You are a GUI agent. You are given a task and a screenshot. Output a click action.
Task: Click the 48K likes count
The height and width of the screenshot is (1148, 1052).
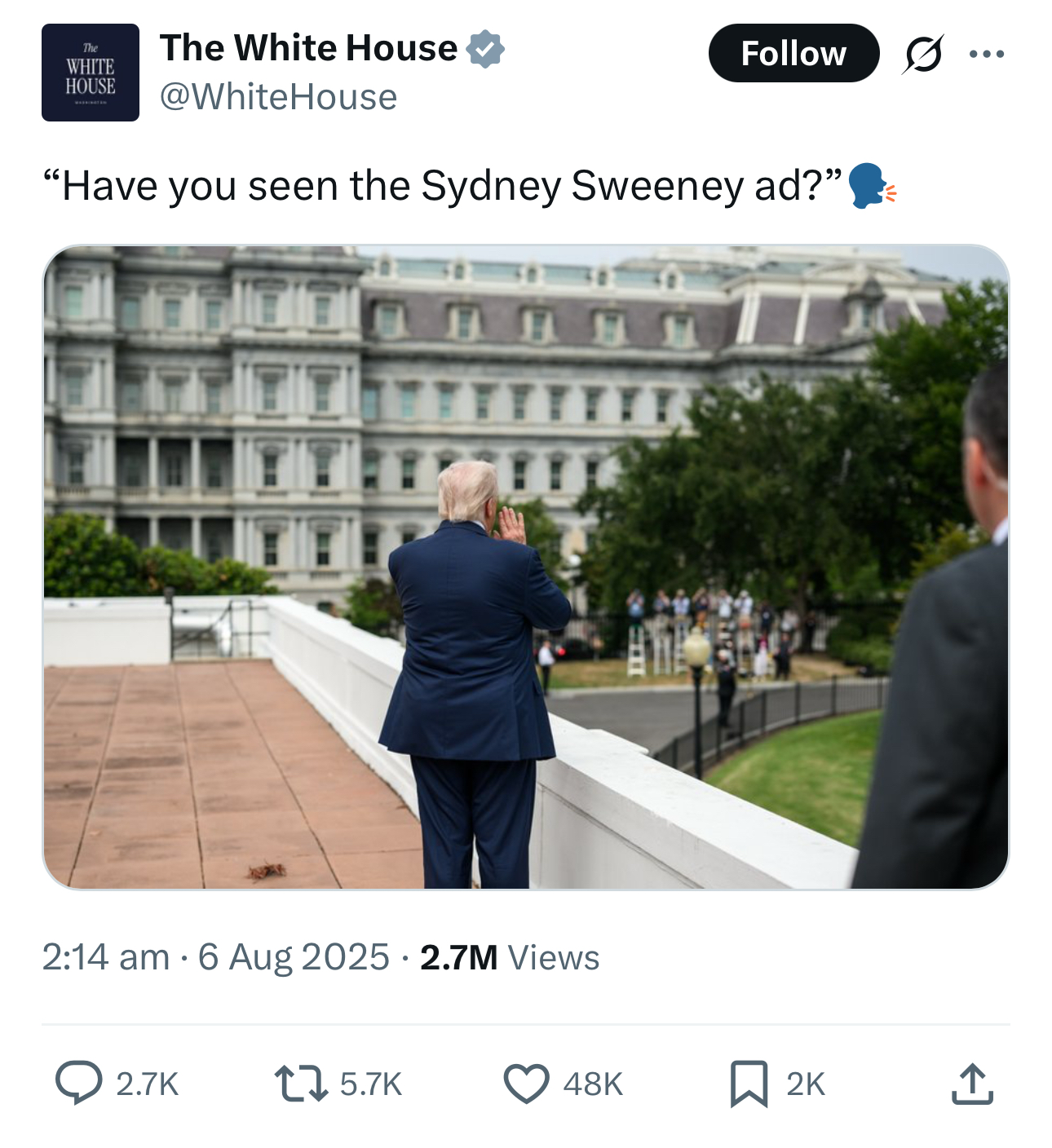coord(593,1084)
